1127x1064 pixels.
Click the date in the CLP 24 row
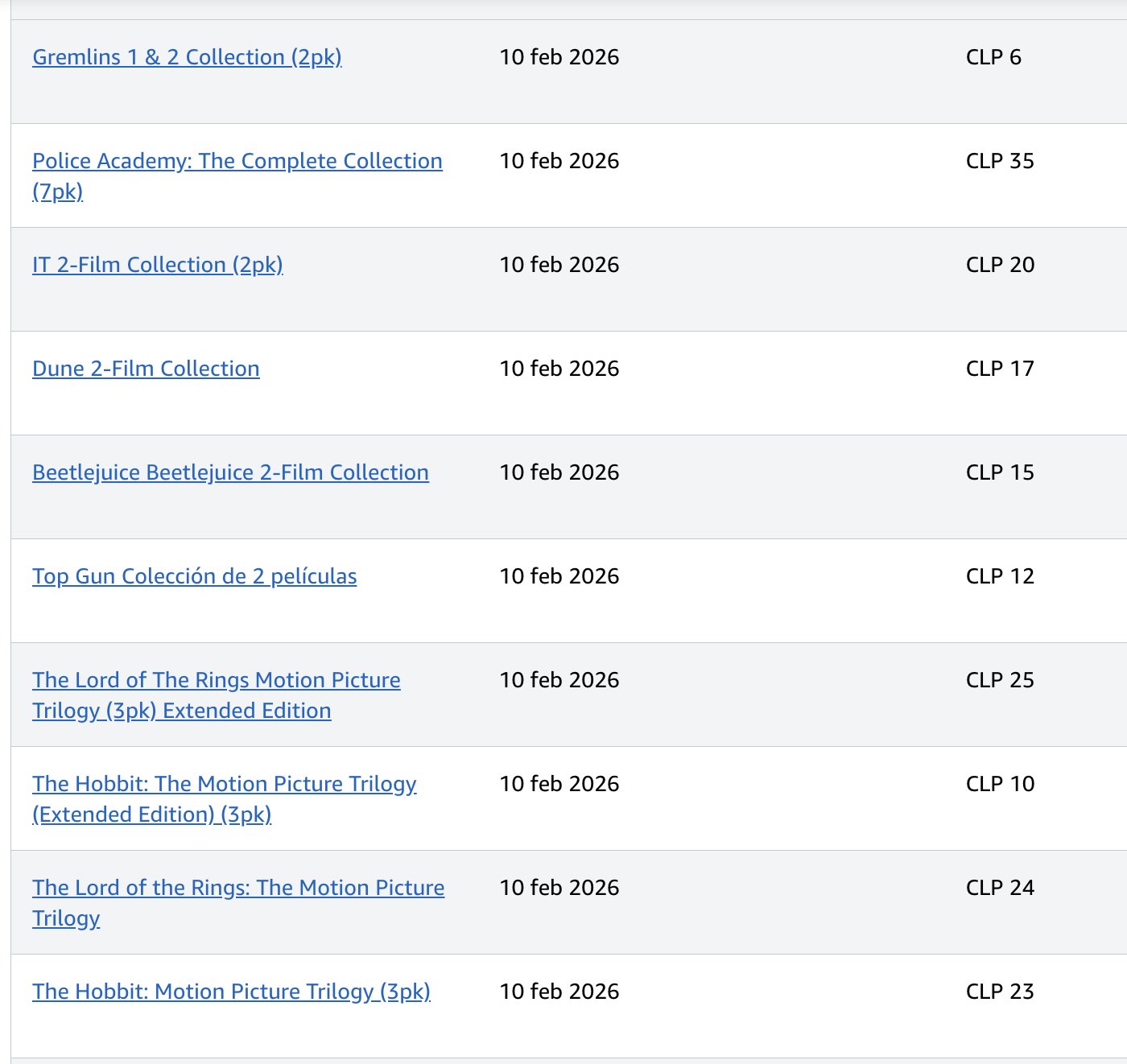[559, 888]
